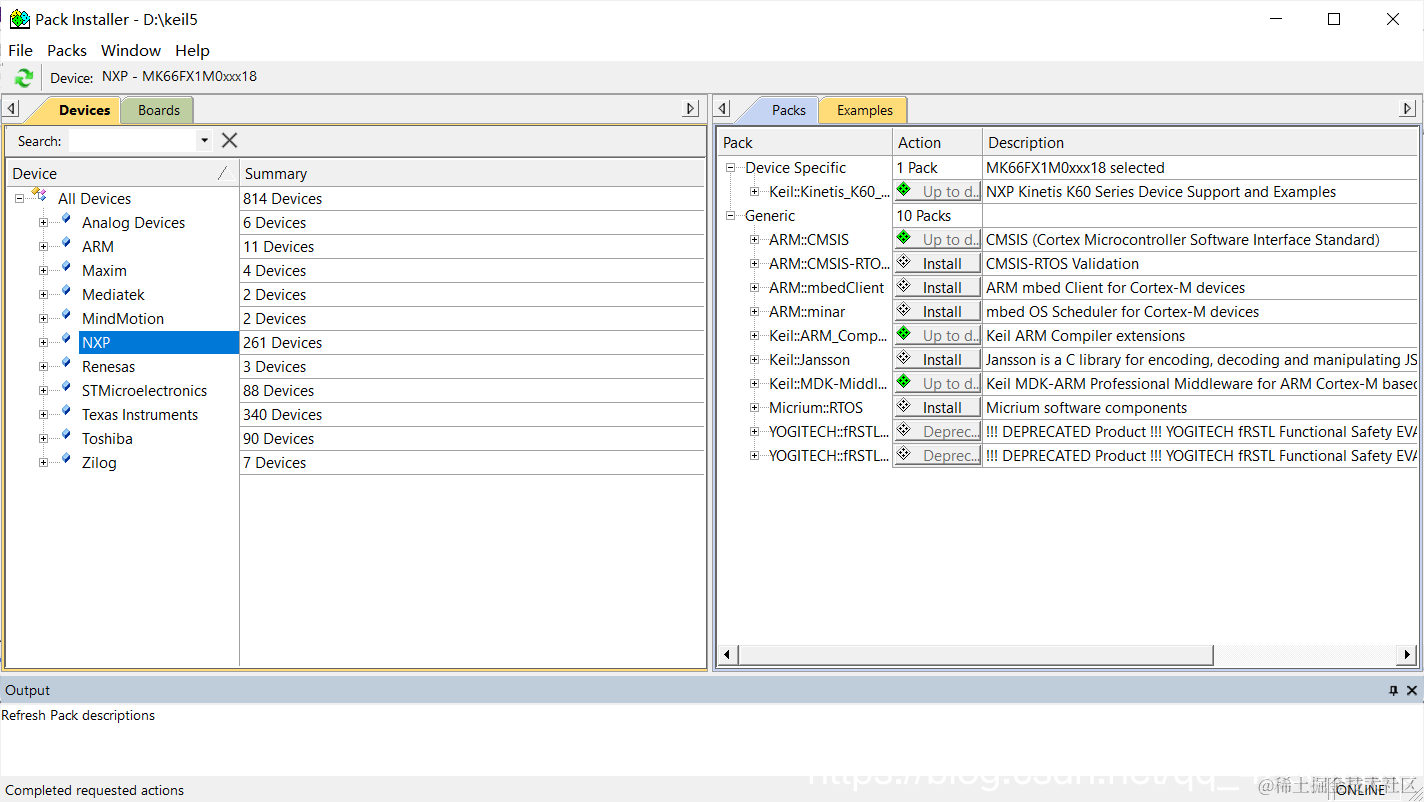Switch to the Examples tab
Viewport: 1424px width, 802px height.
point(865,110)
